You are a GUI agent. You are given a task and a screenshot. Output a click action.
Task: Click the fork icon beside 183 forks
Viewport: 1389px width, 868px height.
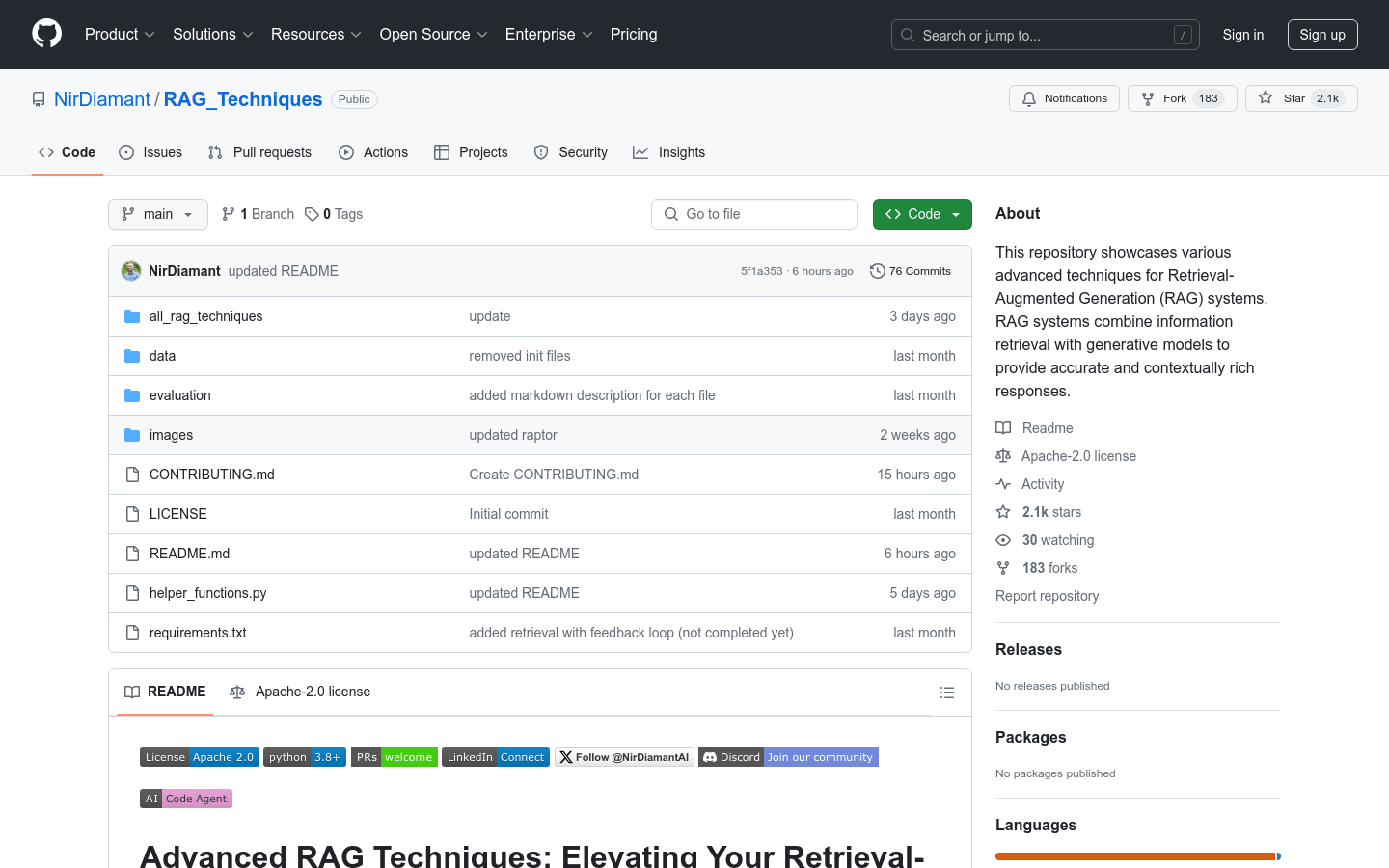click(1003, 568)
